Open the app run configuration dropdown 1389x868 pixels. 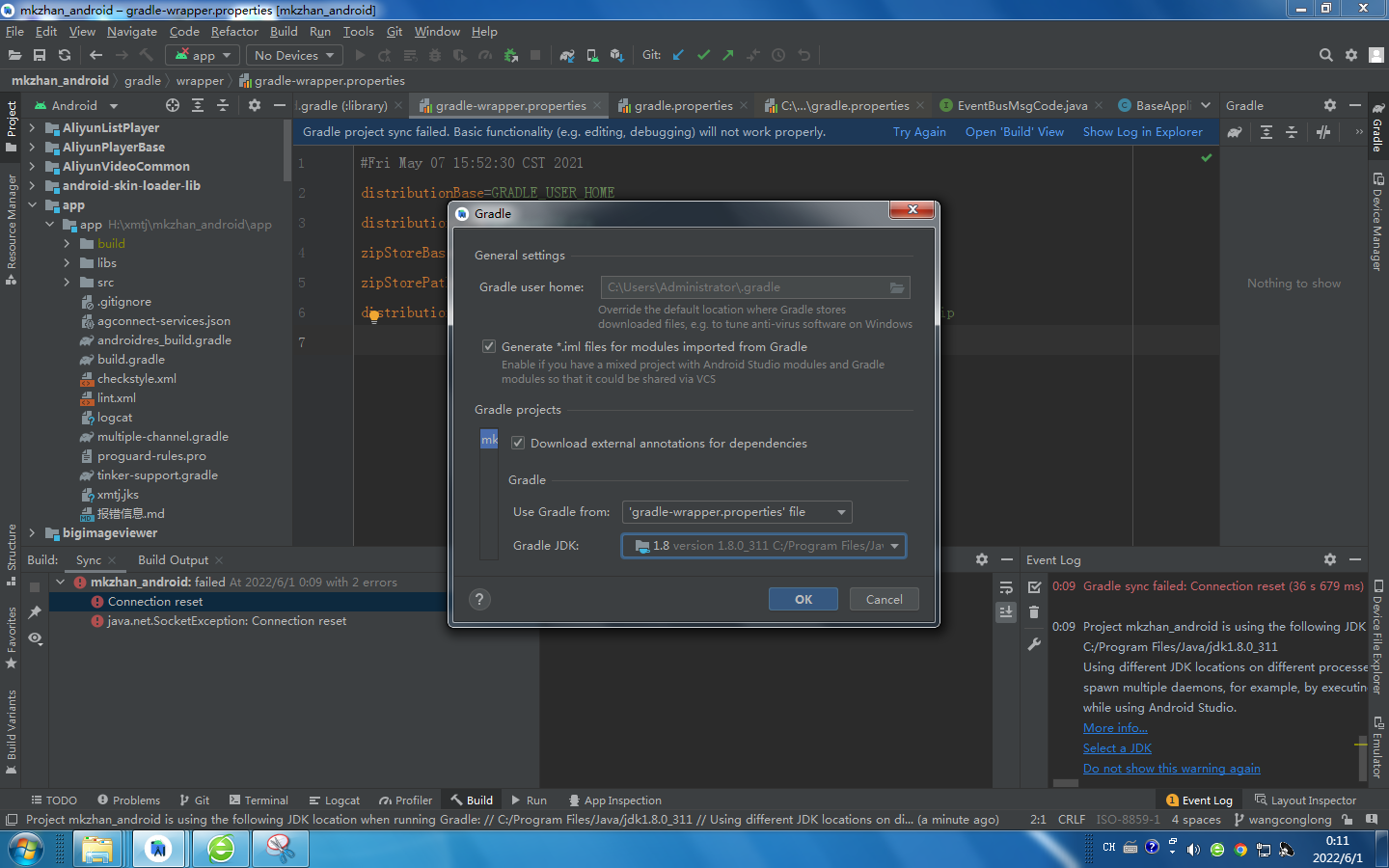(203, 55)
